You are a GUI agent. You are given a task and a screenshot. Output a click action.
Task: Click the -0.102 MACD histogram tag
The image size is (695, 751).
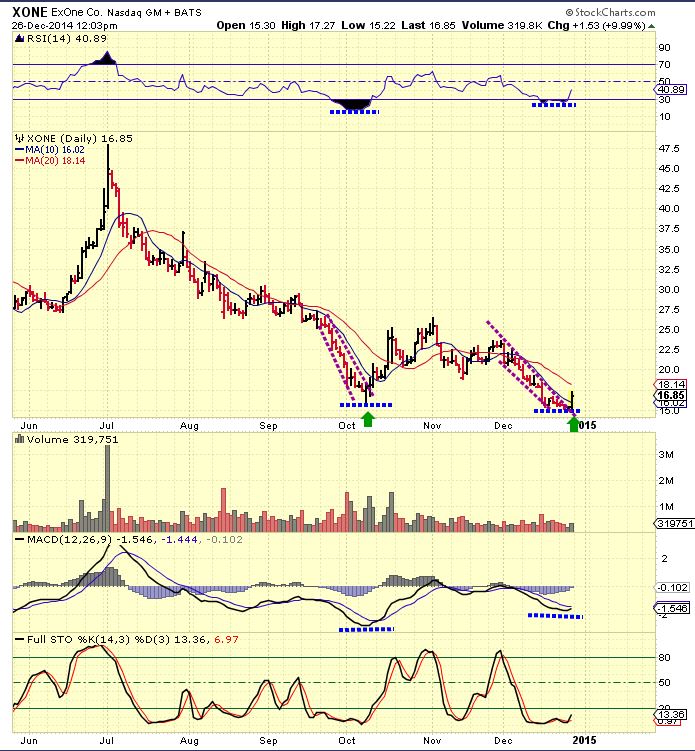click(x=672, y=588)
